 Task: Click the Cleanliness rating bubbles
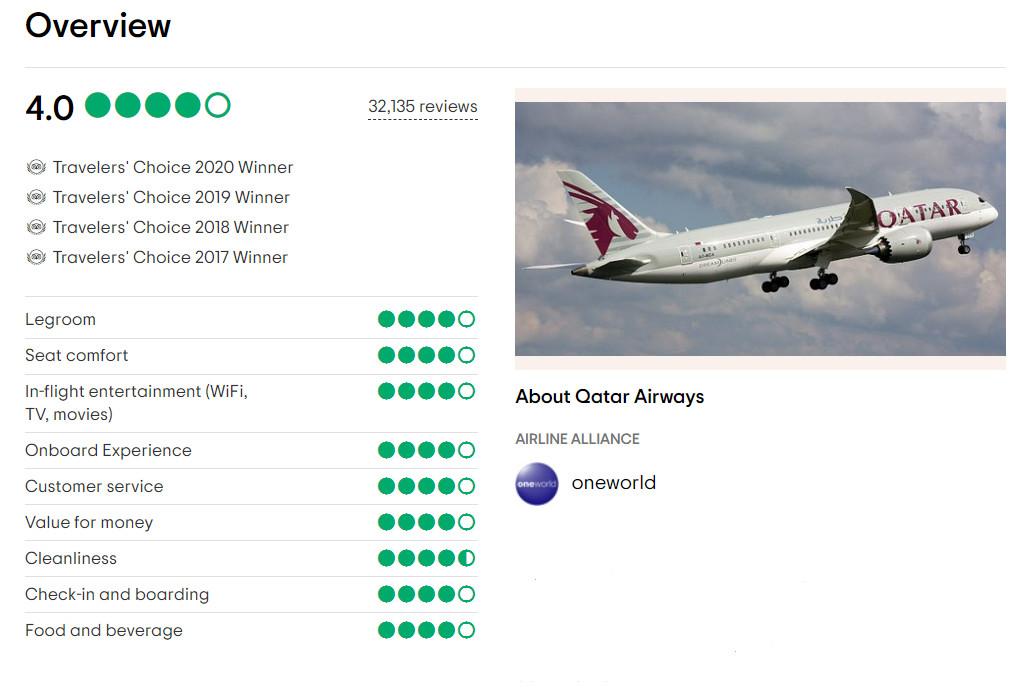[426, 558]
